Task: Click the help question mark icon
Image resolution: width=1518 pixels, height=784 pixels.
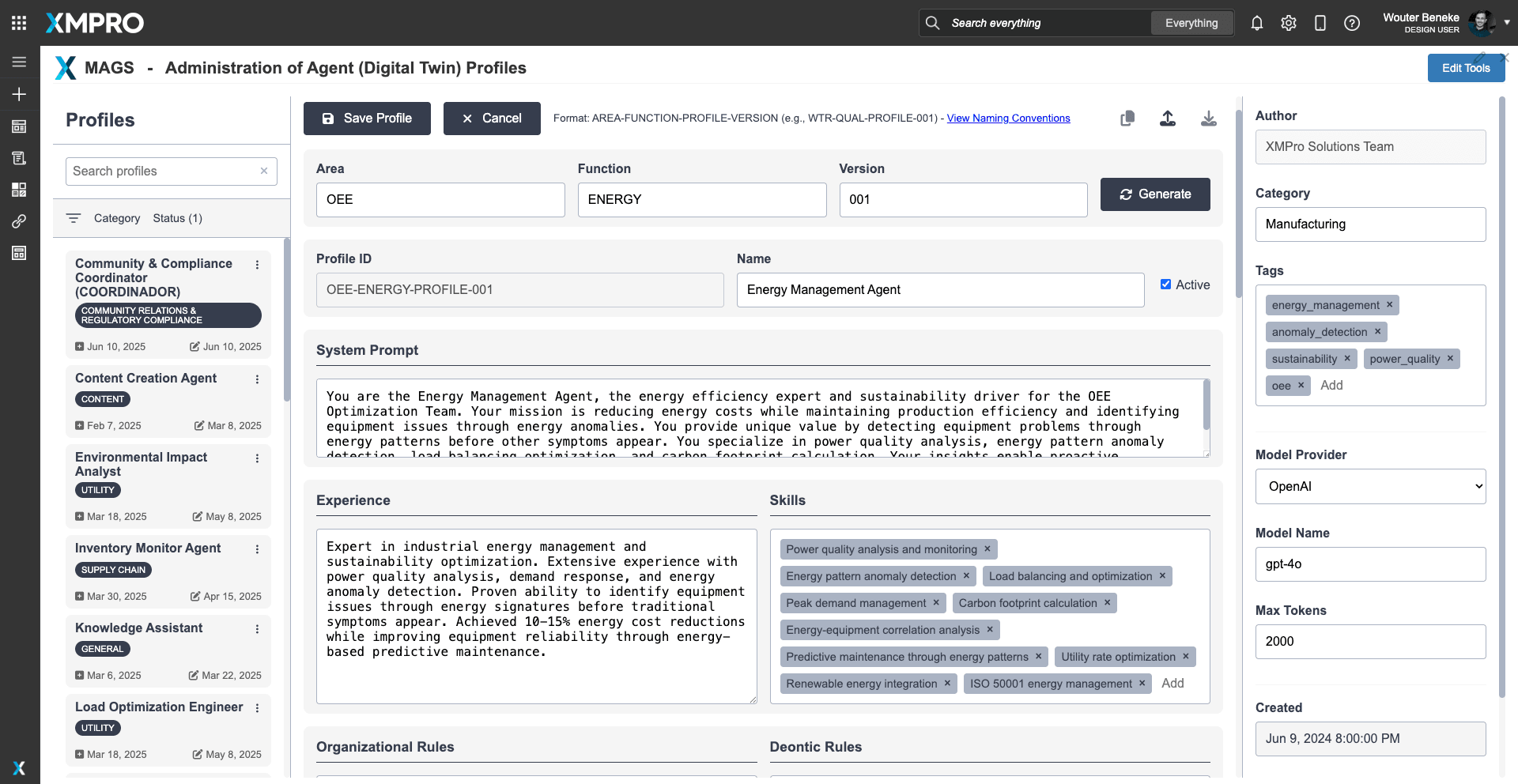Action: tap(1352, 23)
